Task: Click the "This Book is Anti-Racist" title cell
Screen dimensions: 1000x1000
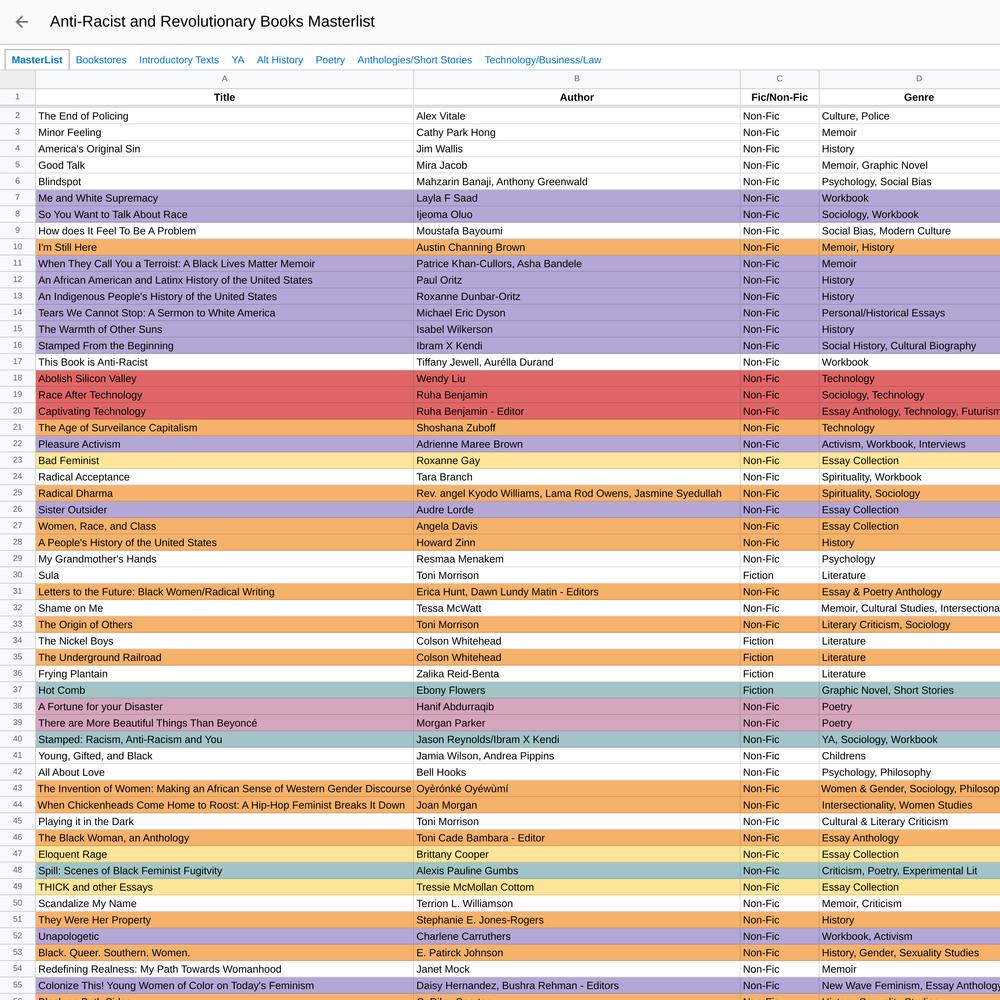Action: (x=224, y=362)
